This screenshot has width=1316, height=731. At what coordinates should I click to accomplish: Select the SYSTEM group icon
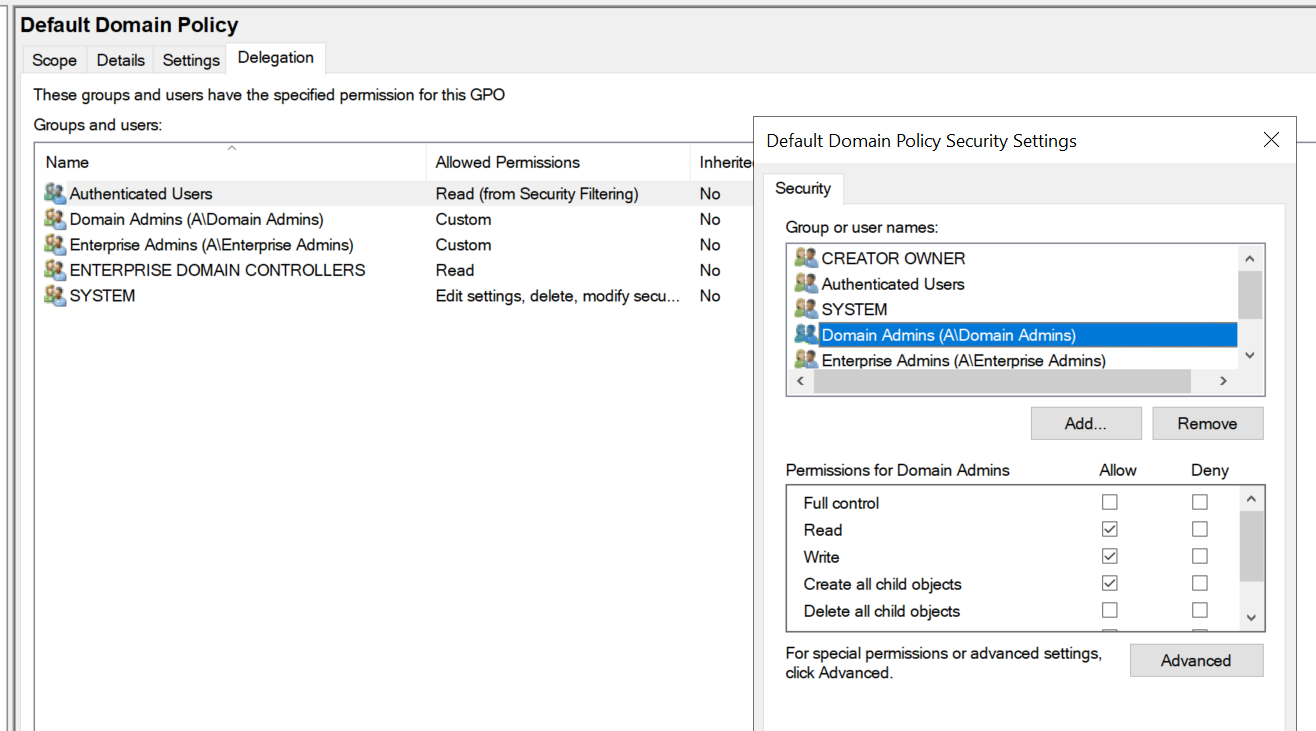[56, 295]
